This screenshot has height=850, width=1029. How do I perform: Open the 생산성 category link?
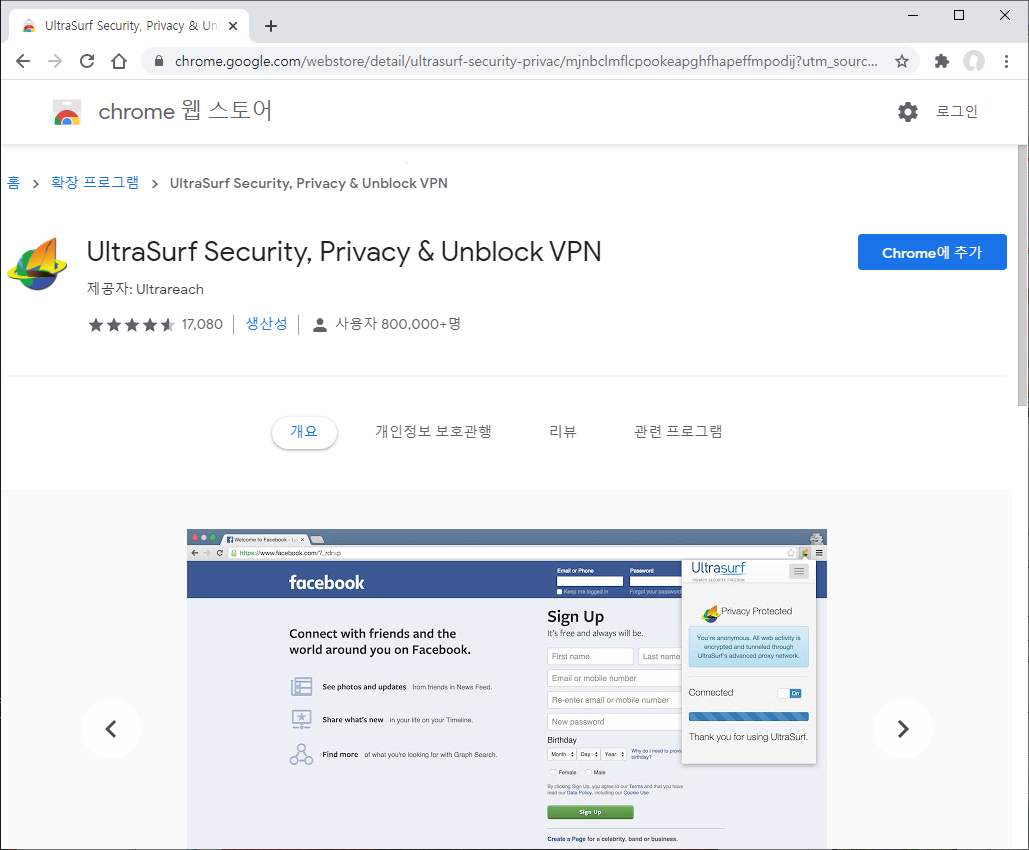(x=266, y=324)
